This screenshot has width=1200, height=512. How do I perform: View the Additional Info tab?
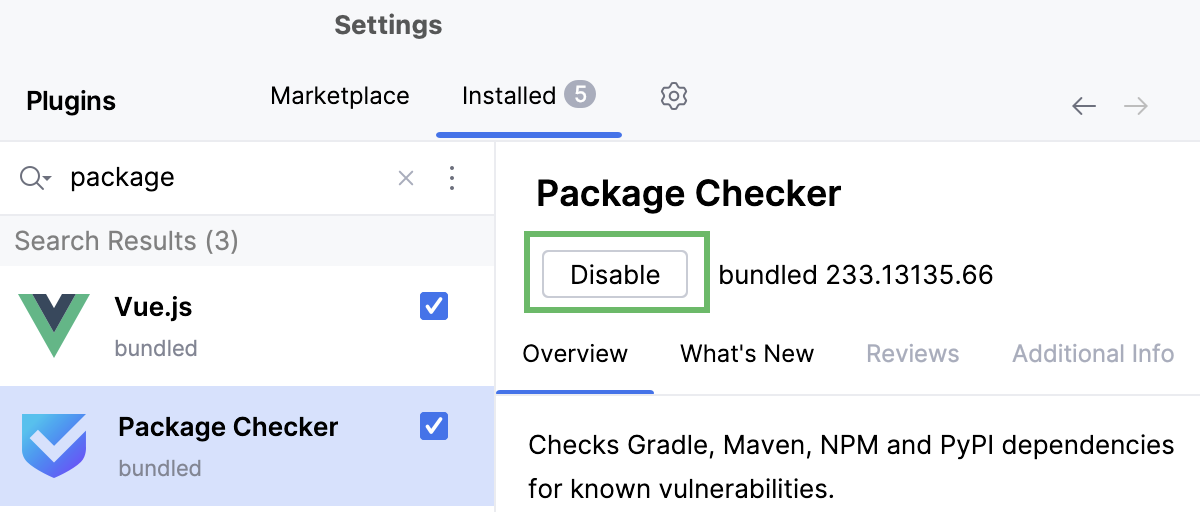coord(1092,354)
